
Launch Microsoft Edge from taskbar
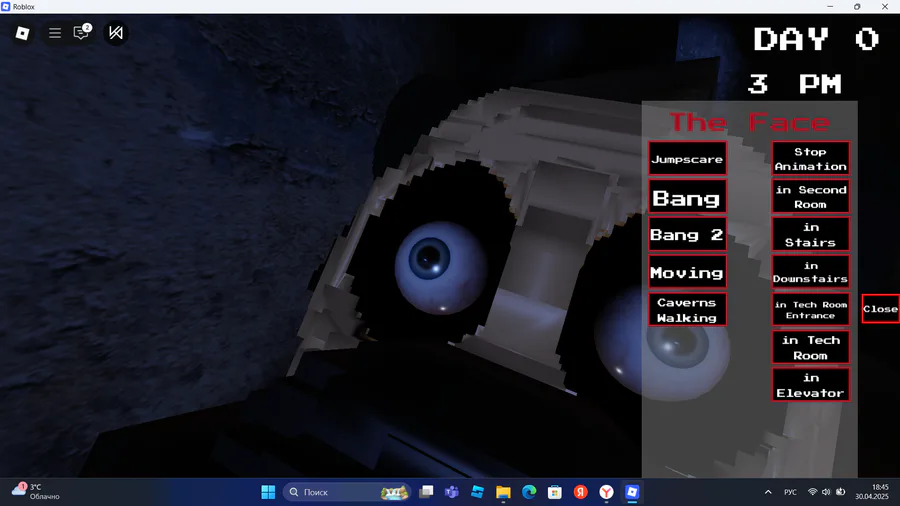[529, 492]
